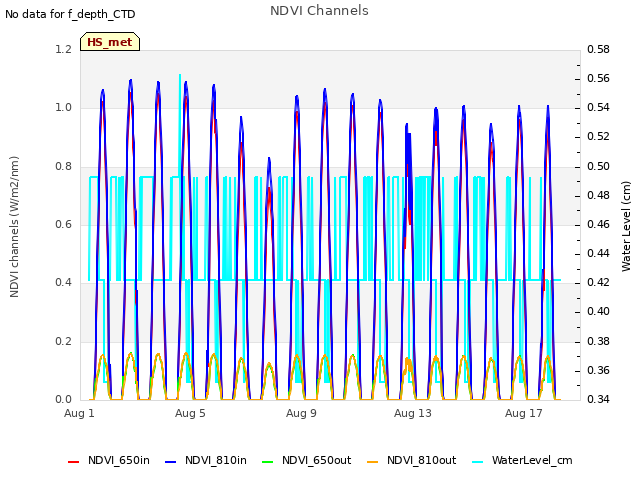This screenshot has height=480, width=640.
Task: Select the NDVI Channels chart title
Action: (319, 11)
